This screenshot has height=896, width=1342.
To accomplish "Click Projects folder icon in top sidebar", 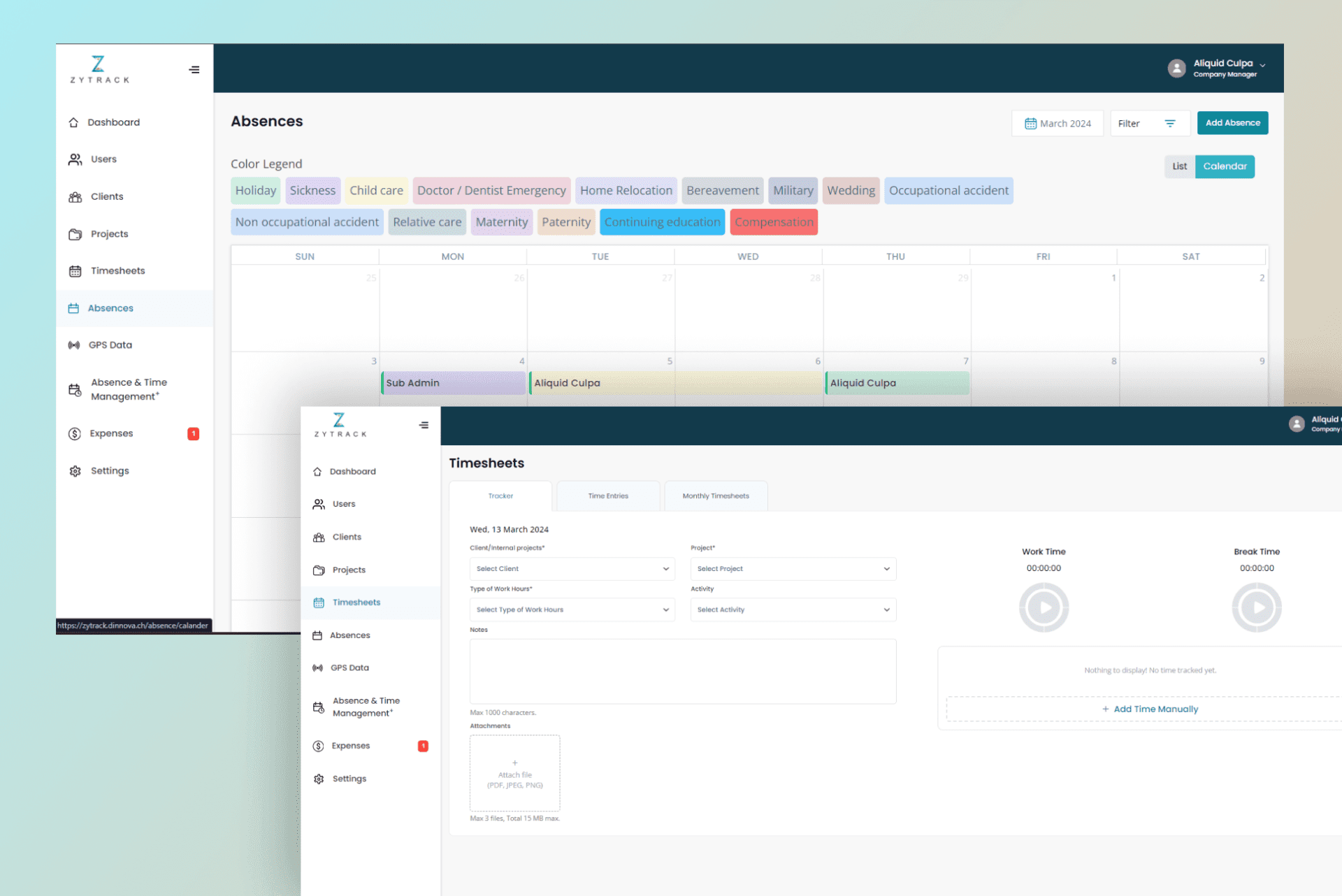I will (75, 234).
